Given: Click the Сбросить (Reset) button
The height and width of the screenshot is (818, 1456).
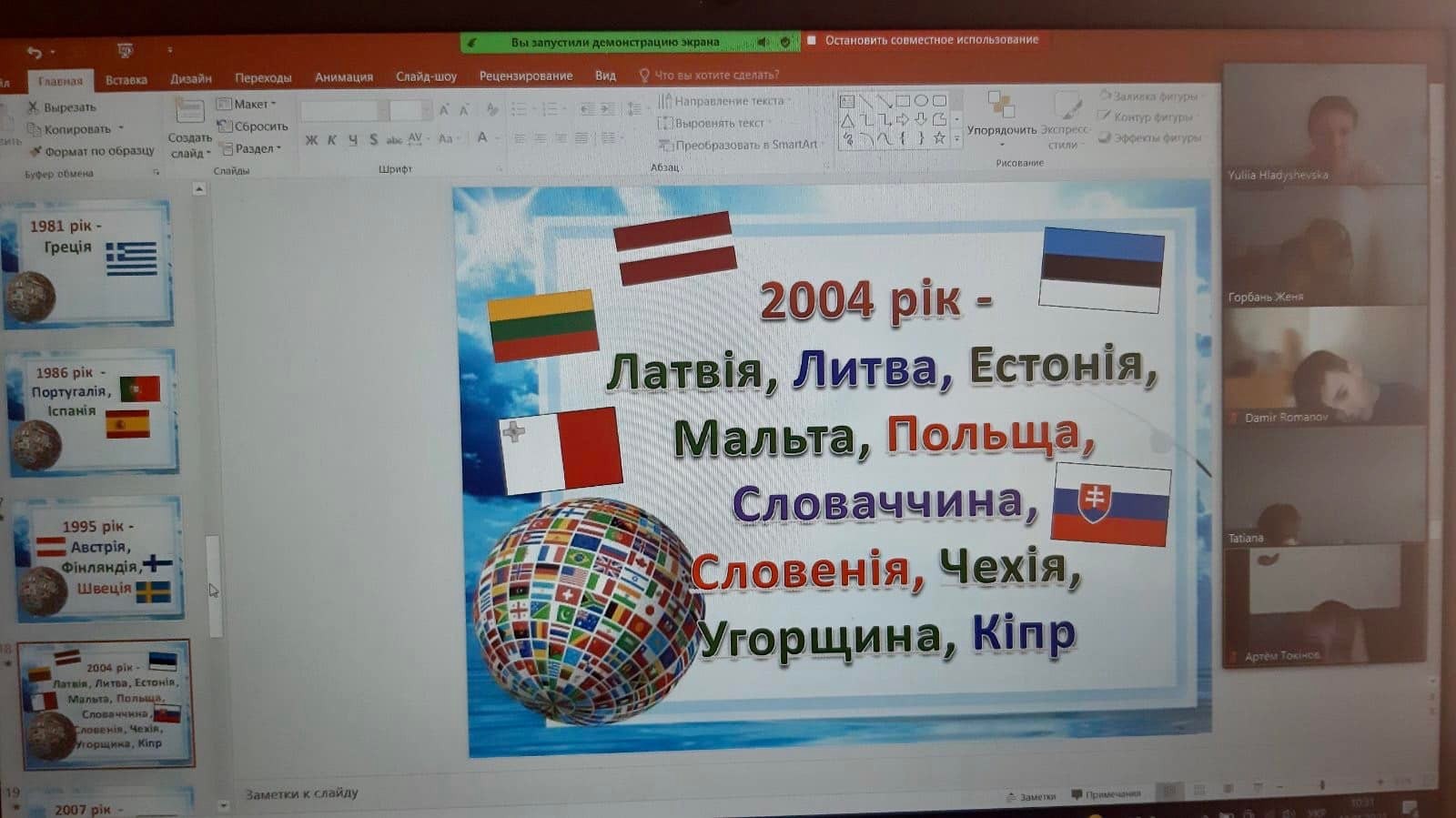Looking at the screenshot, I should tap(253, 126).
